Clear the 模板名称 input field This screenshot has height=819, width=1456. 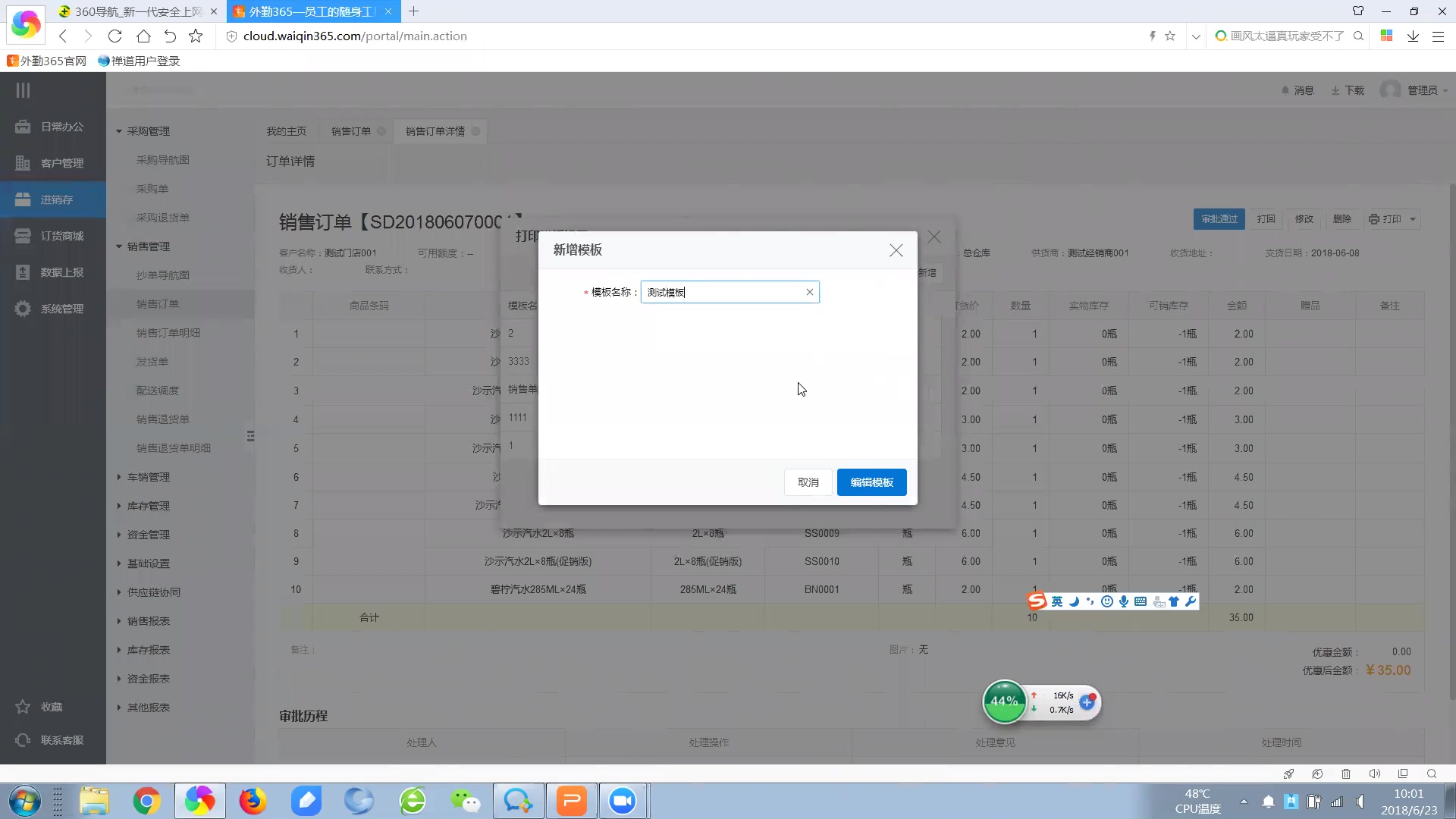tap(810, 292)
